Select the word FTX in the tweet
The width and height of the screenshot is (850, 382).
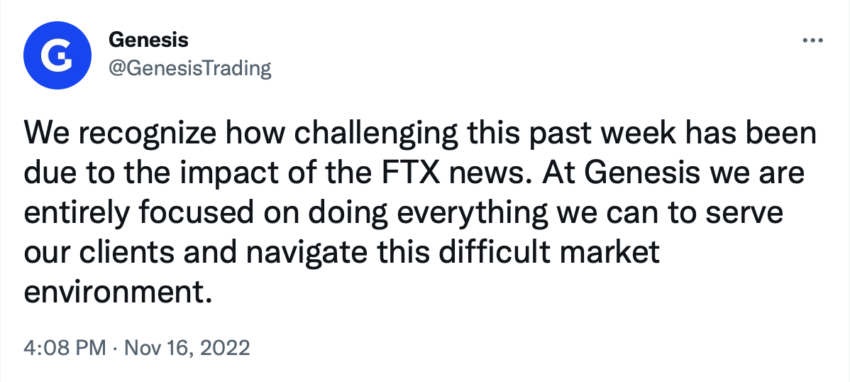pos(427,174)
